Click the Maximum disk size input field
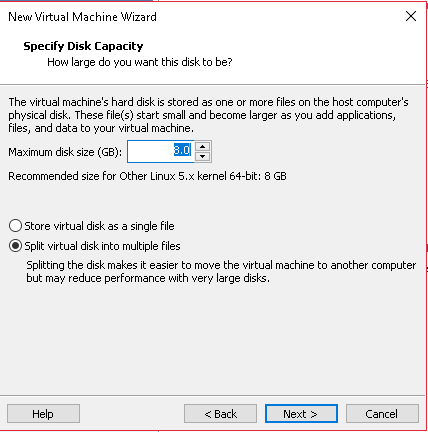Viewport: 428px width, 432px height. (x=160, y=151)
